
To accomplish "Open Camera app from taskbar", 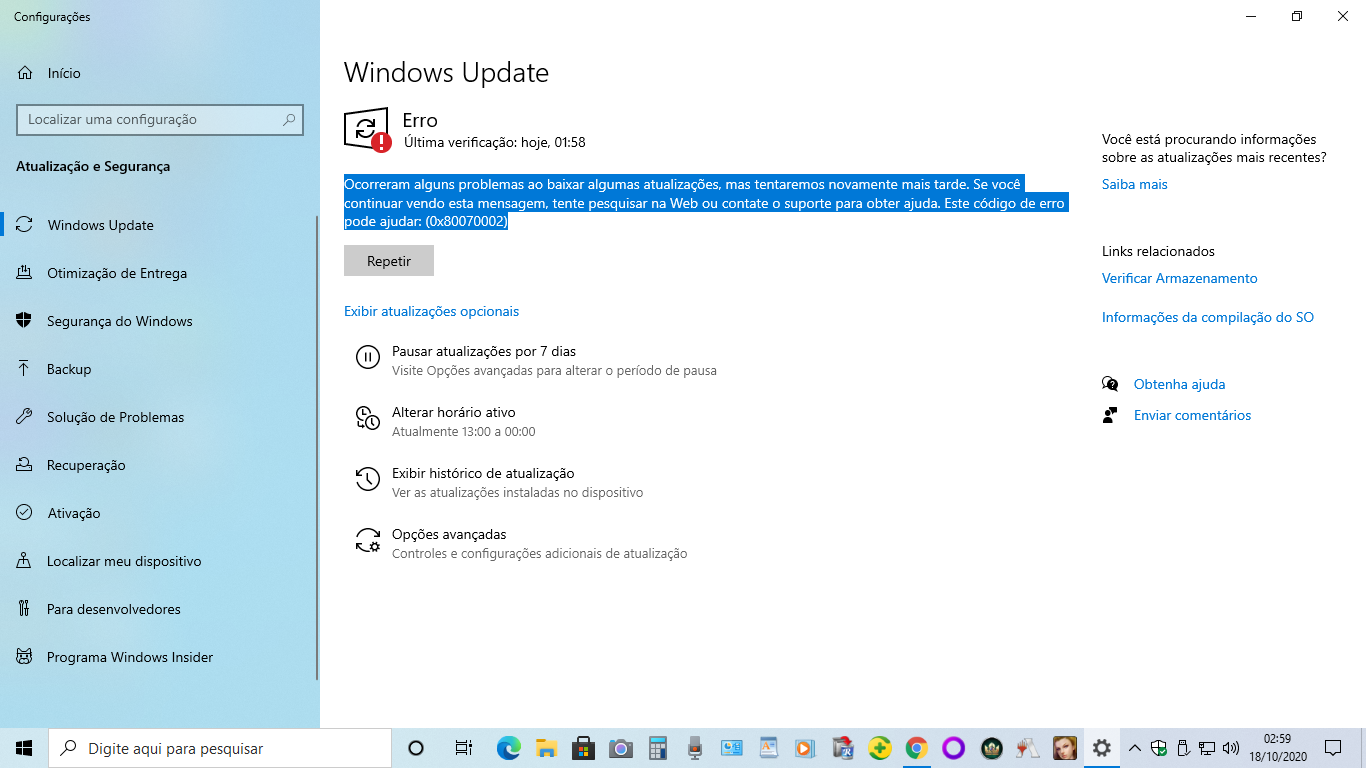I will [x=620, y=748].
